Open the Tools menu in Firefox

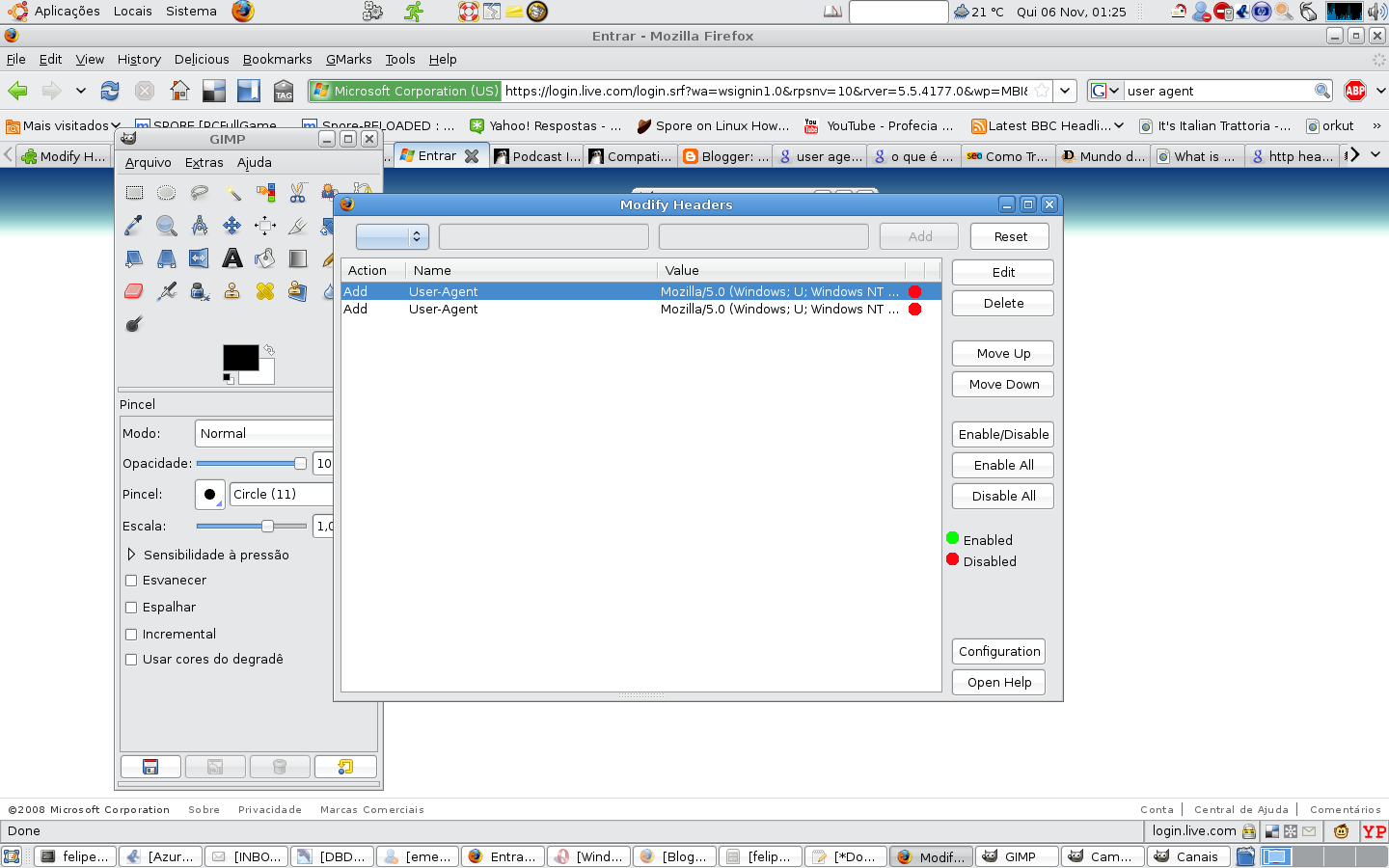click(400, 59)
